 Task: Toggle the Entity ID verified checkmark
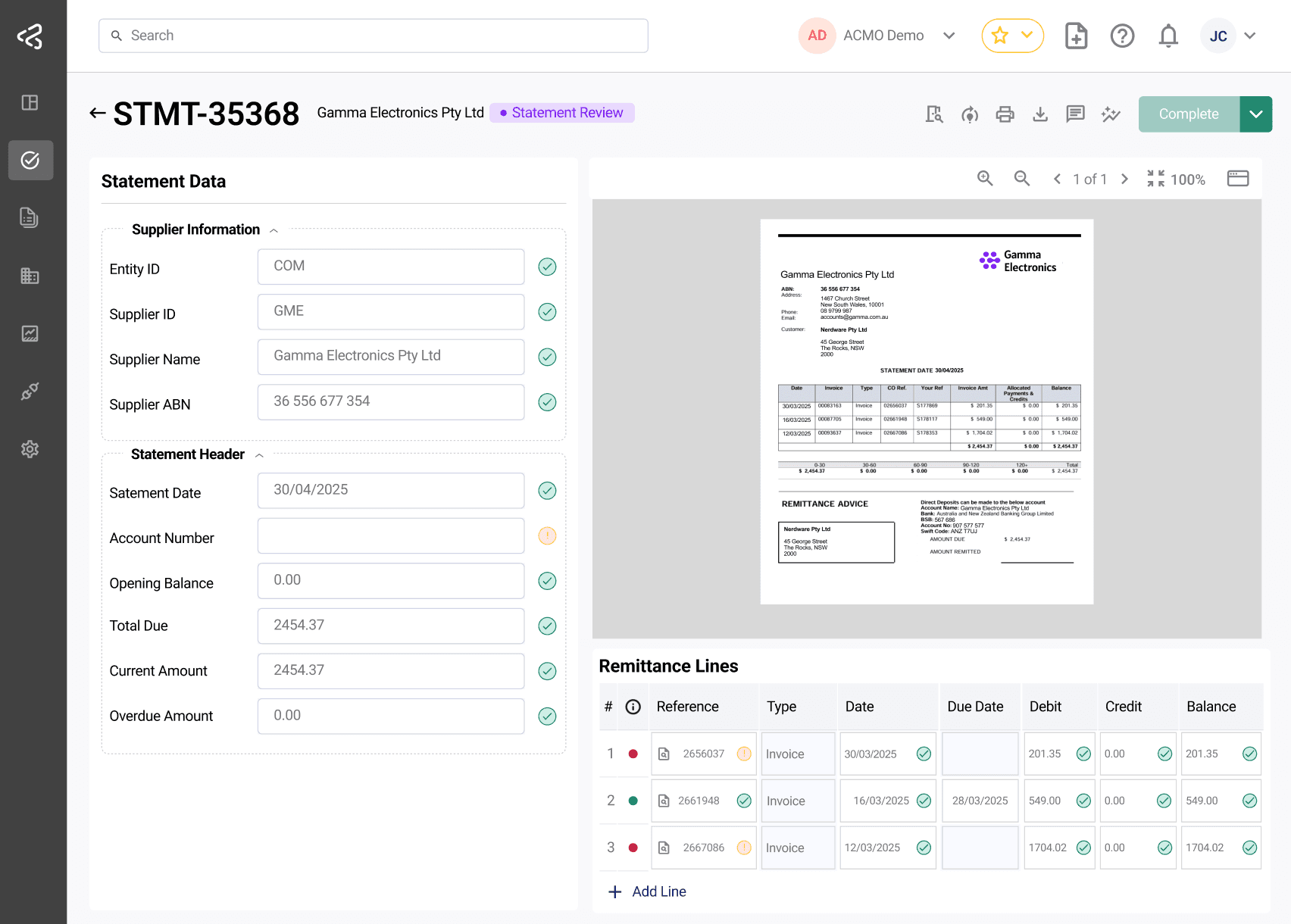[x=547, y=267]
